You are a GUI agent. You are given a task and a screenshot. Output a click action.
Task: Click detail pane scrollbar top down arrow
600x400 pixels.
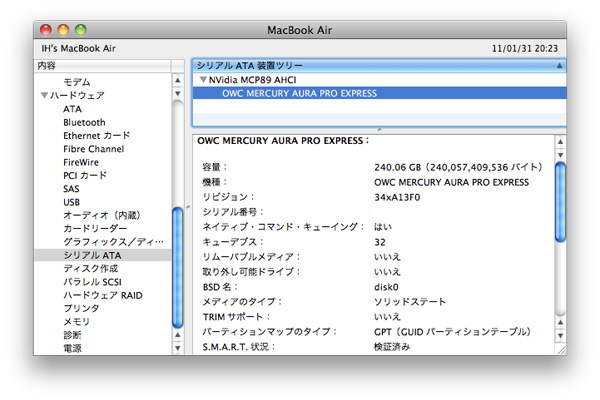(560, 155)
